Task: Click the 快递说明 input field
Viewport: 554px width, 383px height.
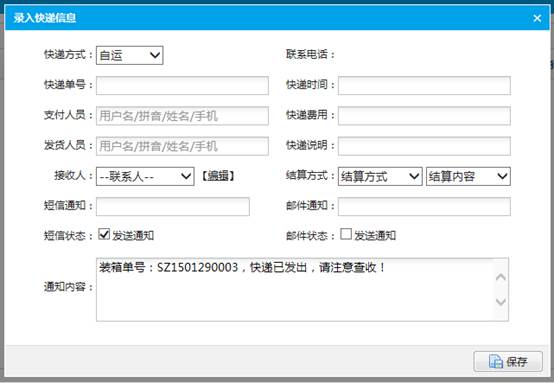Action: [x=424, y=146]
